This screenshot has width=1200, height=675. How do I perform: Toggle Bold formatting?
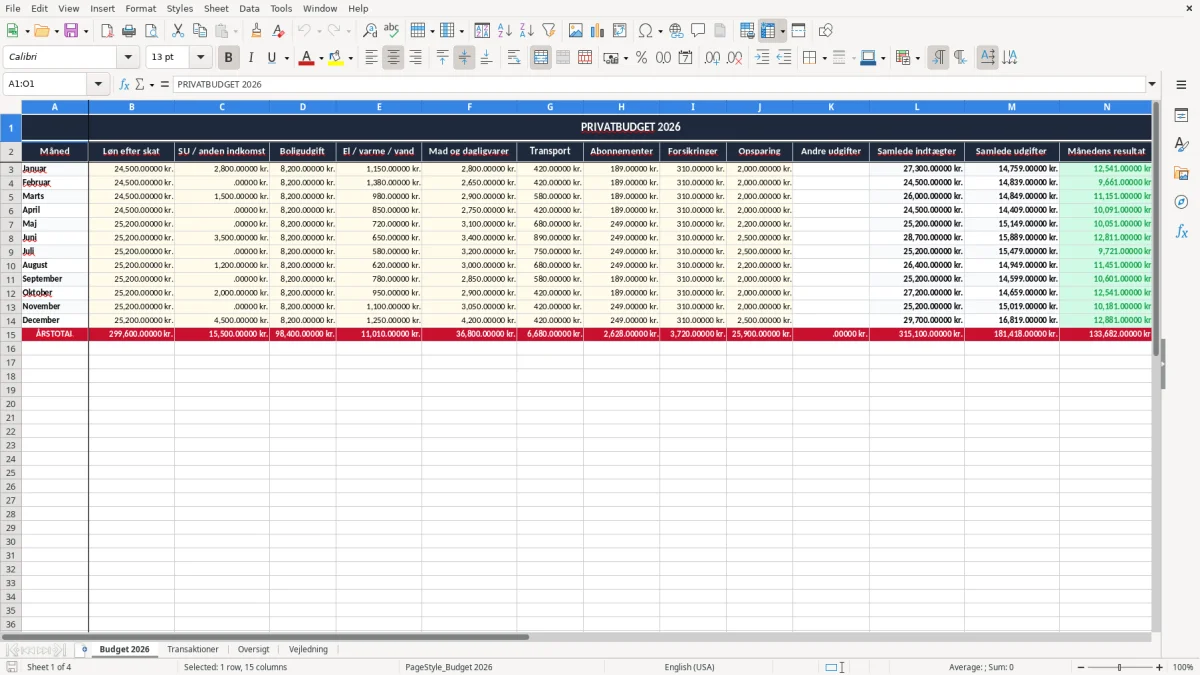[228, 58]
